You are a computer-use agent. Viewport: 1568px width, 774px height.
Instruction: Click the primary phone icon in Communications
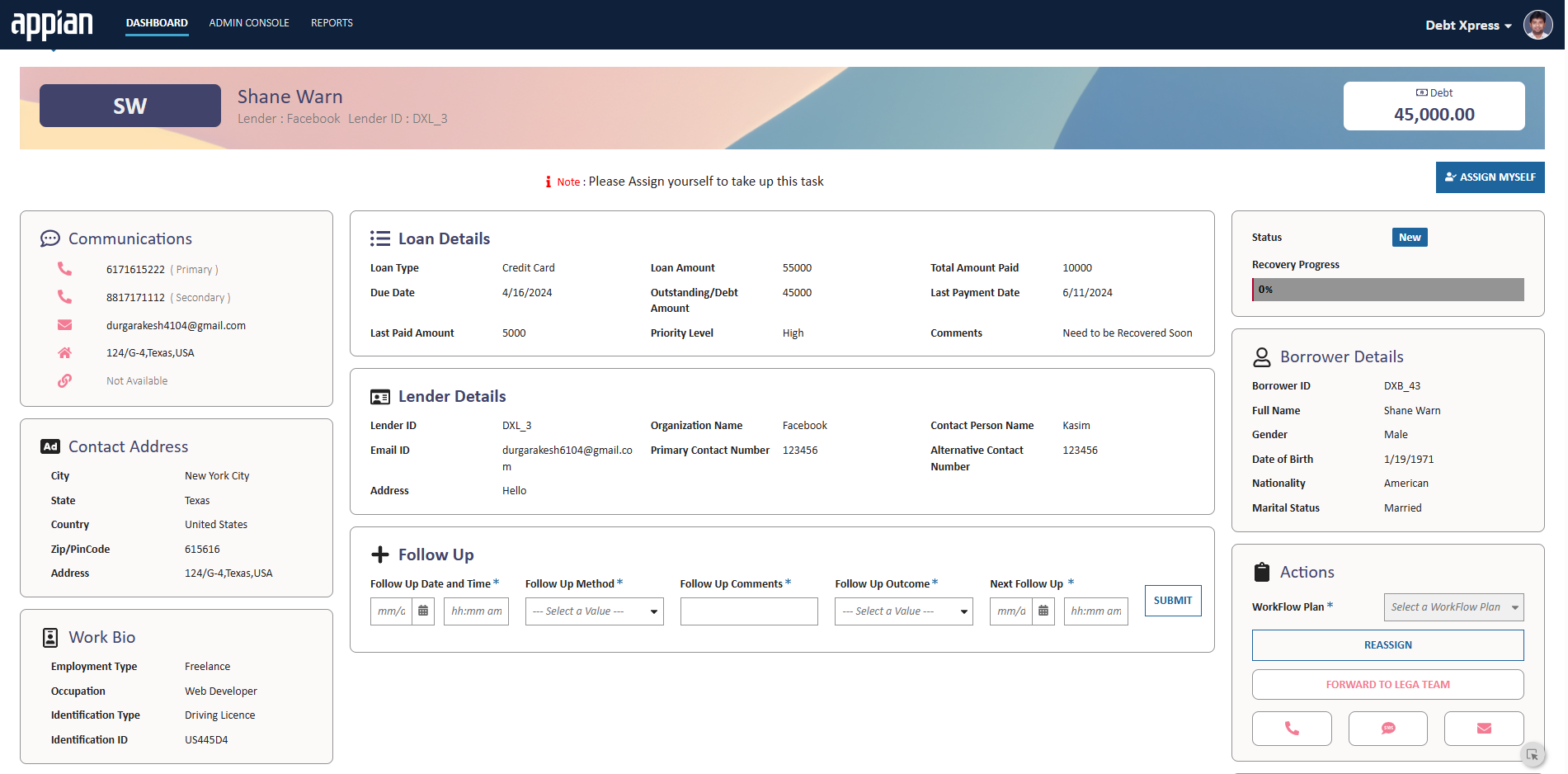point(64,269)
